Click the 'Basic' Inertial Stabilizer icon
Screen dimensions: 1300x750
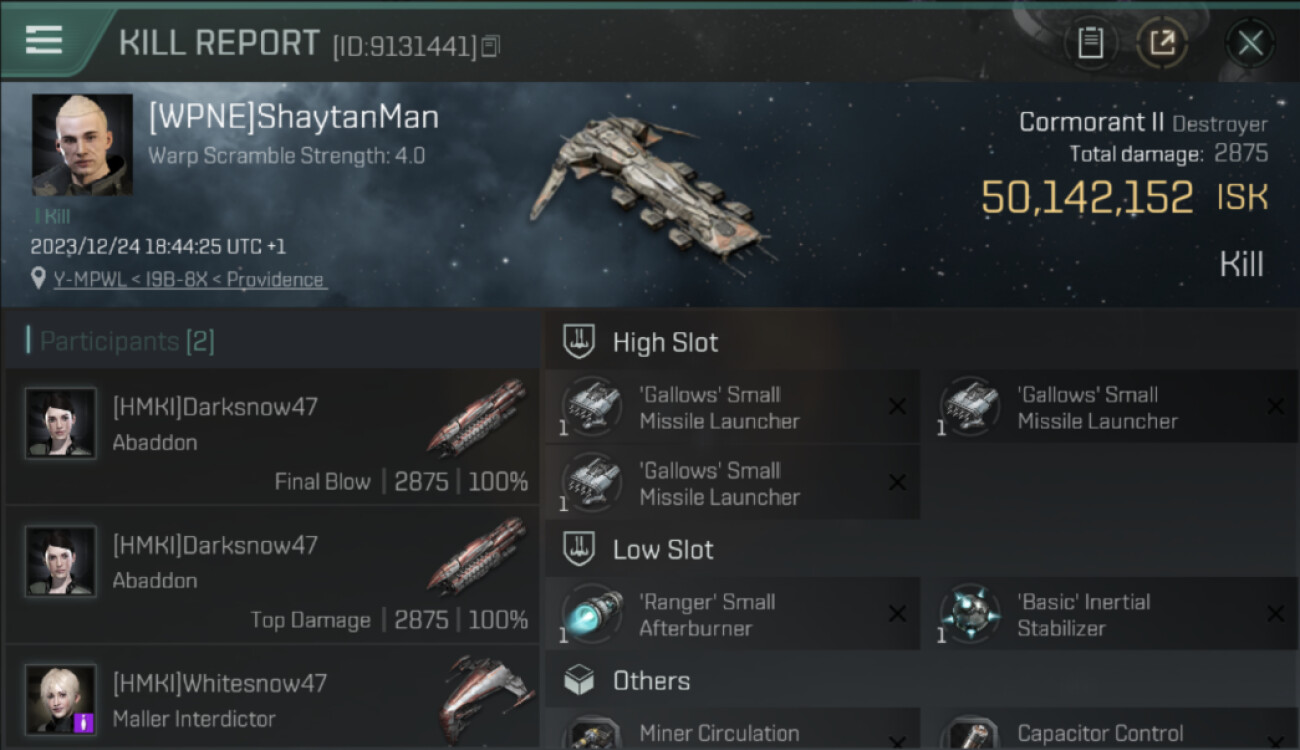970,614
